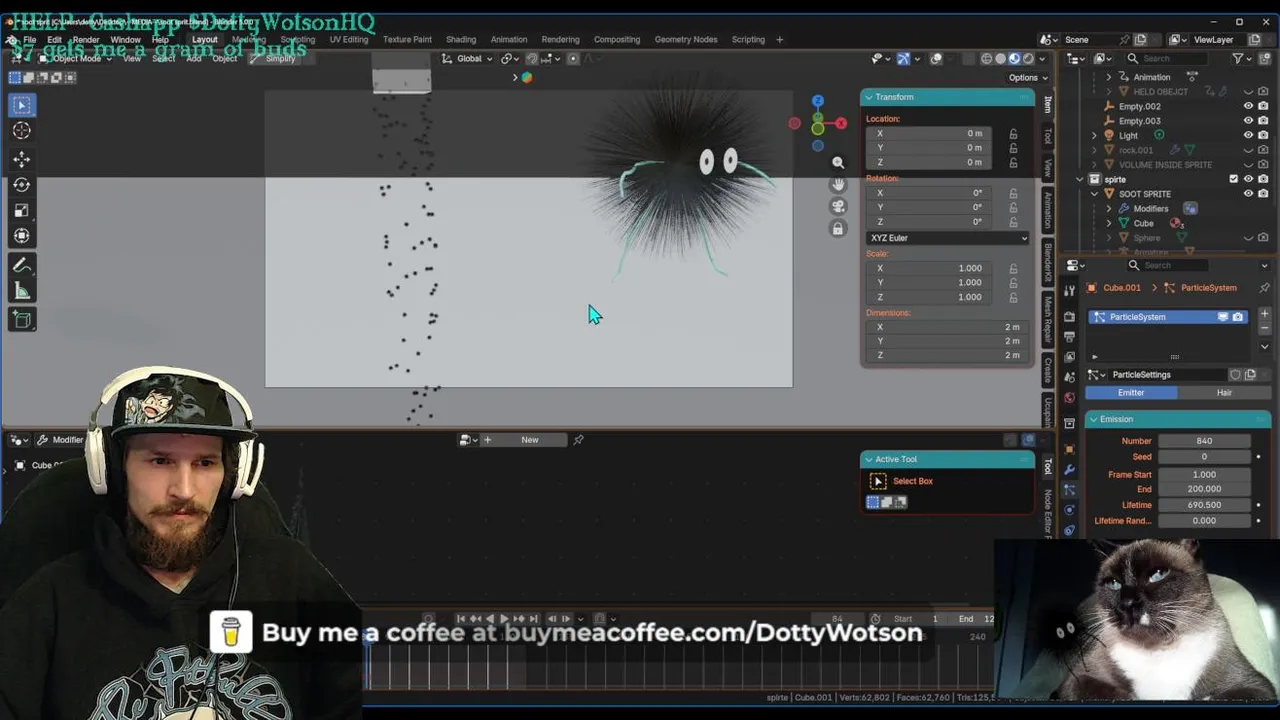Switch to the Compositing workspace tab
This screenshot has width=1280, height=720.
pos(617,40)
